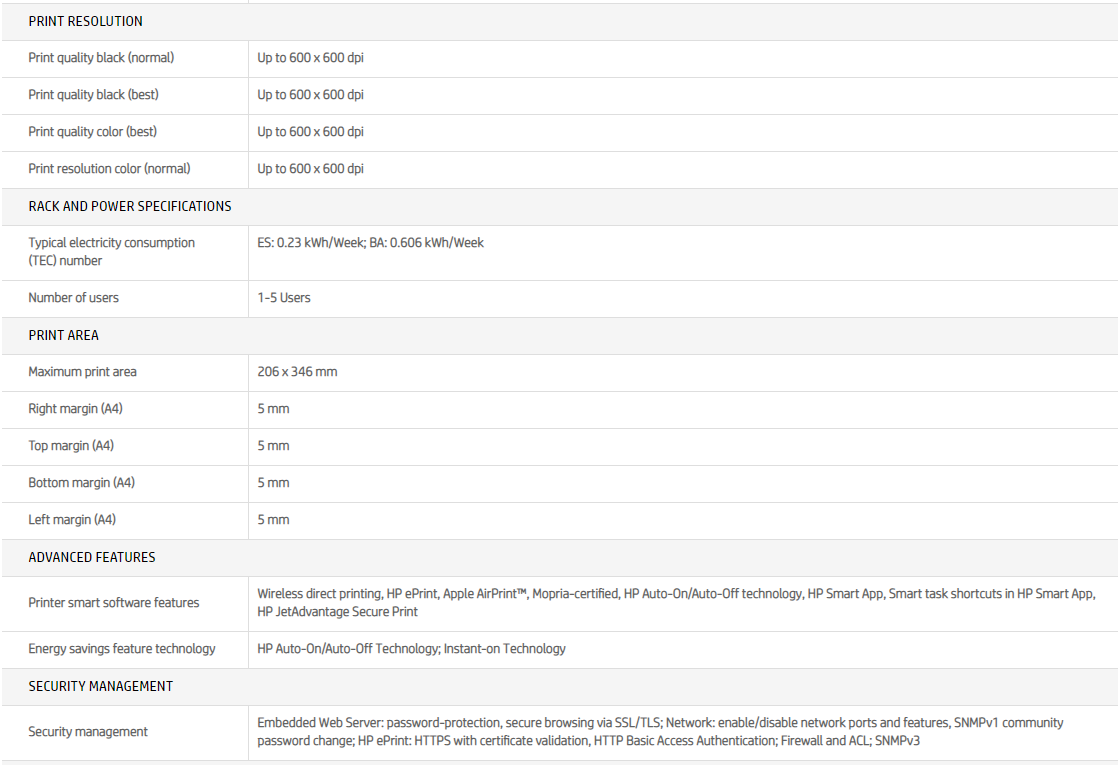Select the PRINT AREA section heading
Screen dimensions: 1118x765
[x=64, y=335]
